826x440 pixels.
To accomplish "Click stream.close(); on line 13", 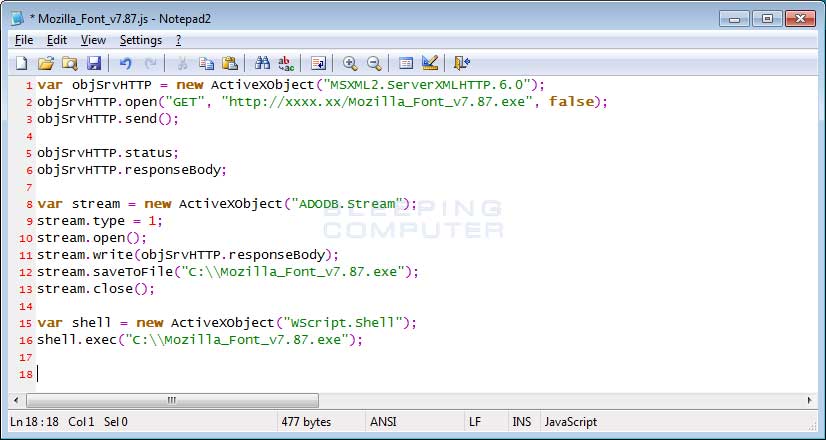I will point(96,289).
